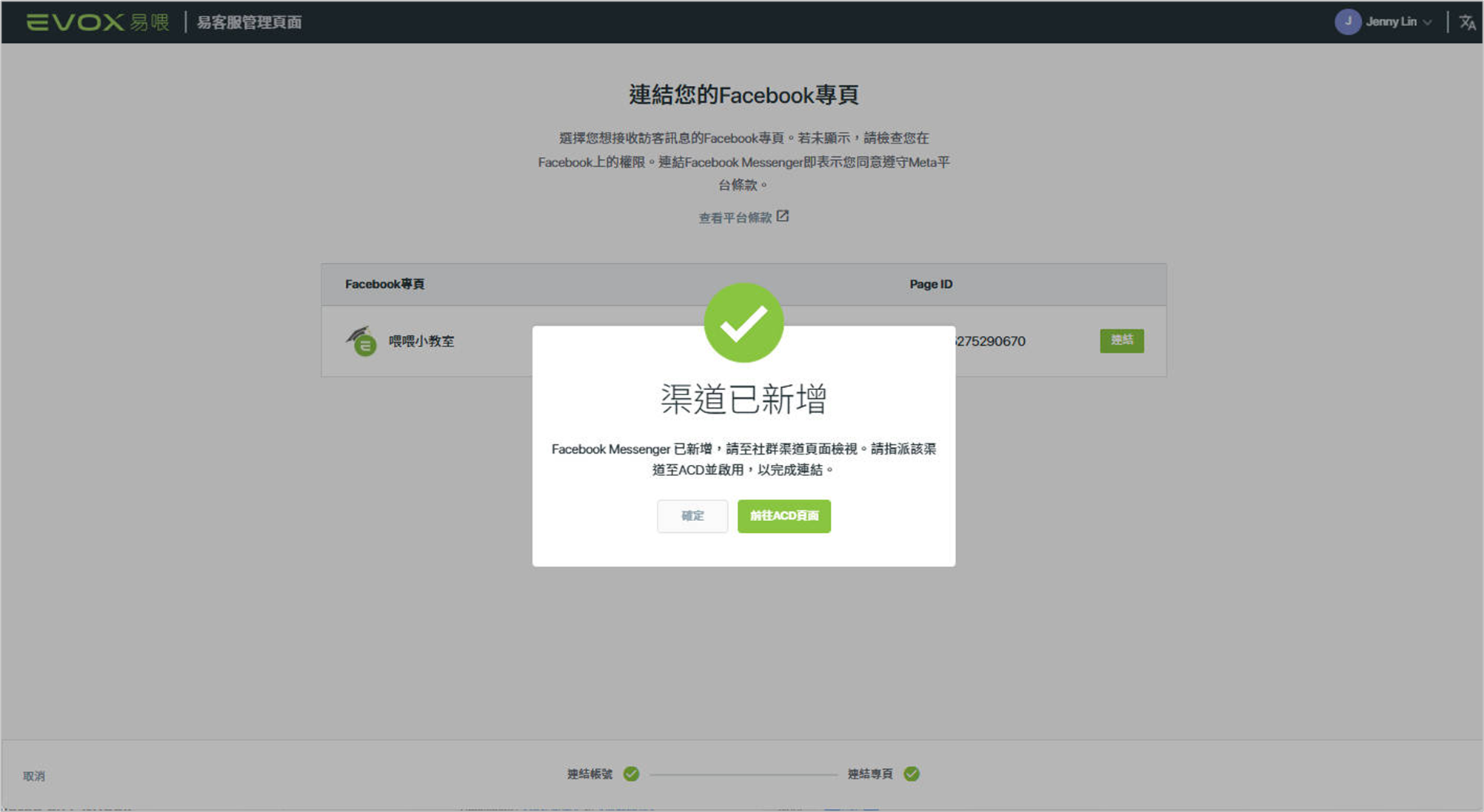Click the Facebook專頁 column header
Viewport: 1484px width, 812px height.
click(x=384, y=284)
